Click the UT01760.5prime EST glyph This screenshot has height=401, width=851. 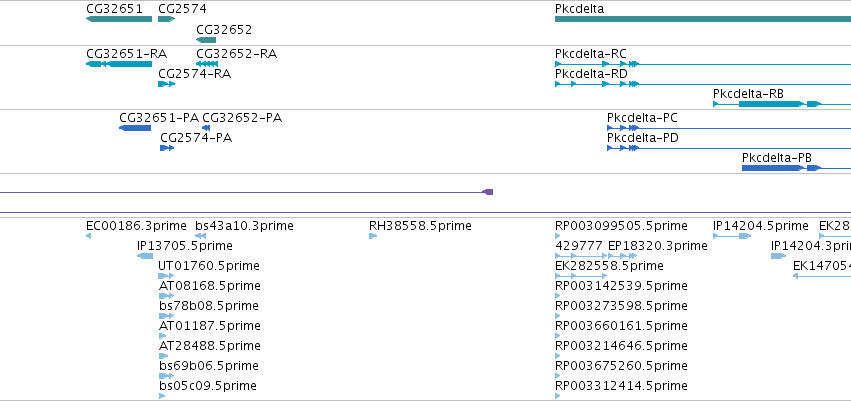166,276
